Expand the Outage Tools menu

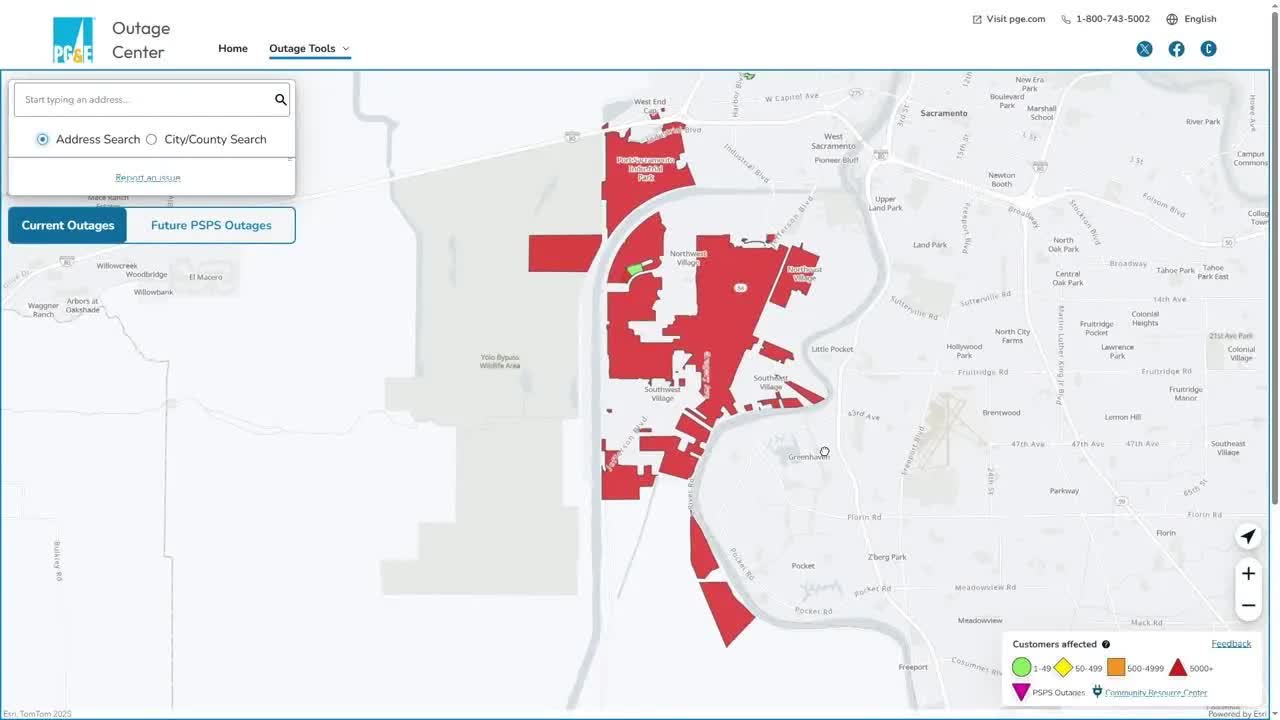pos(309,48)
